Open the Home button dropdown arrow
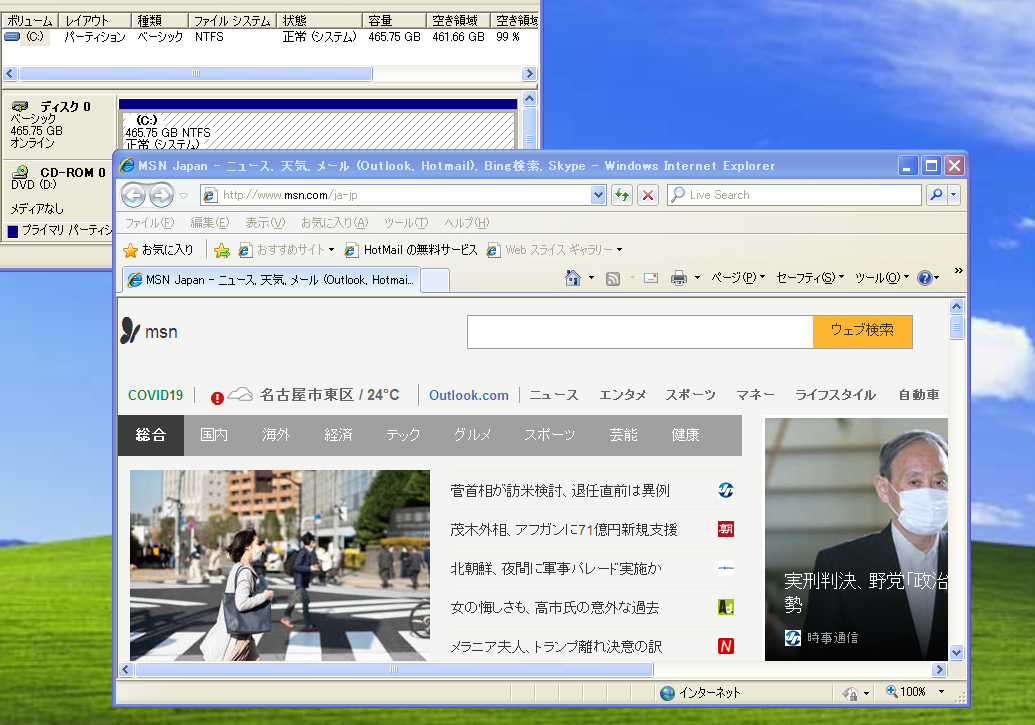Image resolution: width=1035 pixels, height=725 pixels. tap(591, 278)
